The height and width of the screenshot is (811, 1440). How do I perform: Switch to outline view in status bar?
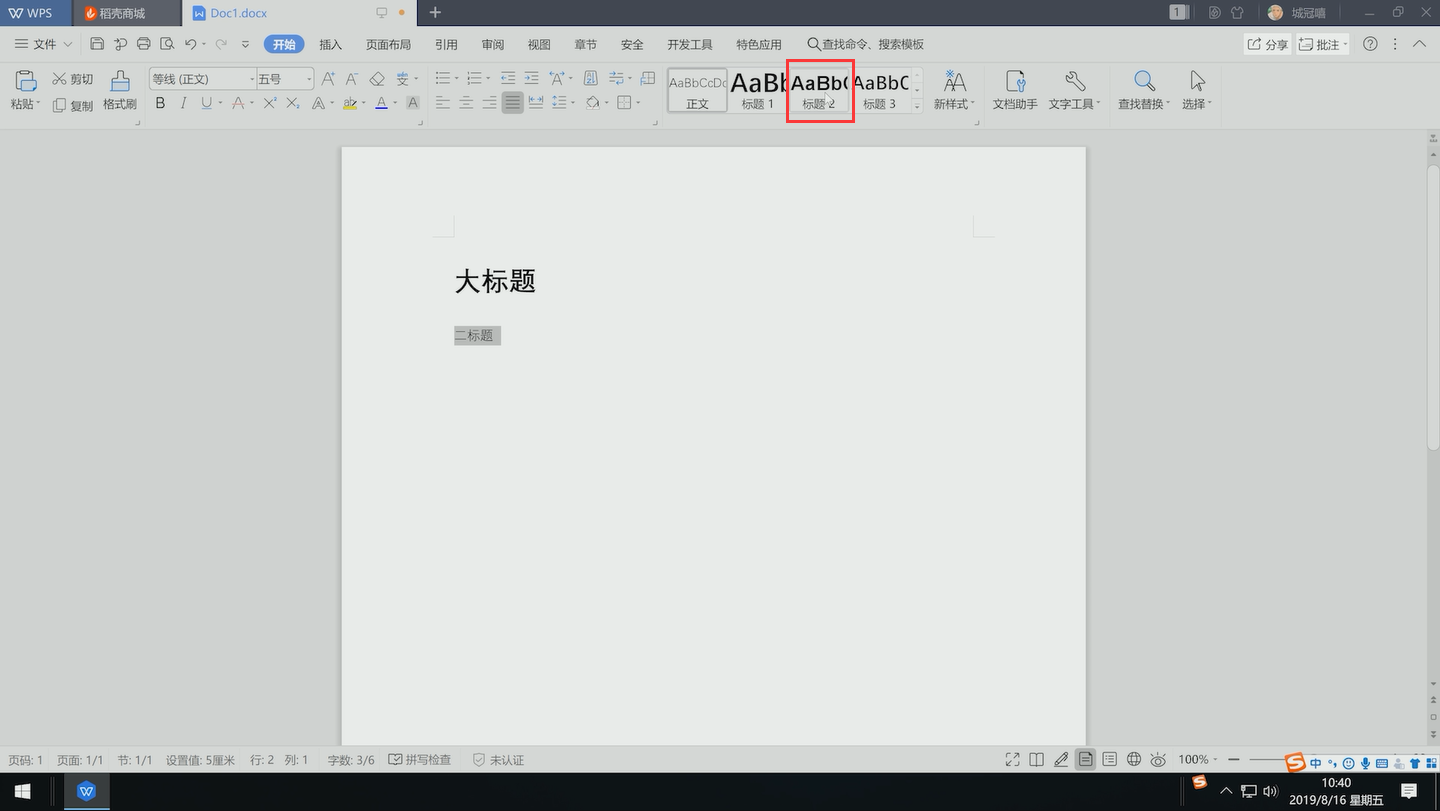1110,760
